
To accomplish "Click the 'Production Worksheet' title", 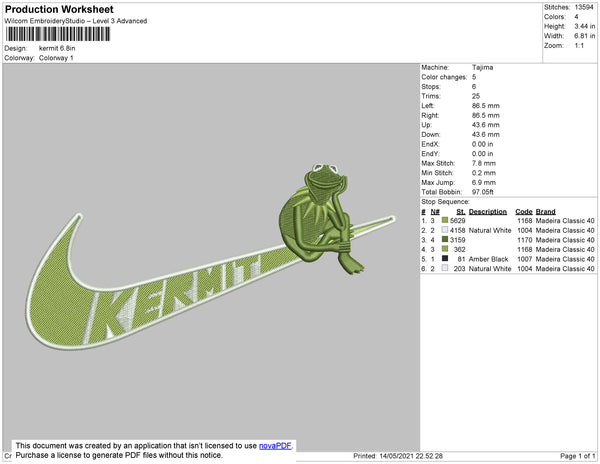I will [x=59, y=9].
